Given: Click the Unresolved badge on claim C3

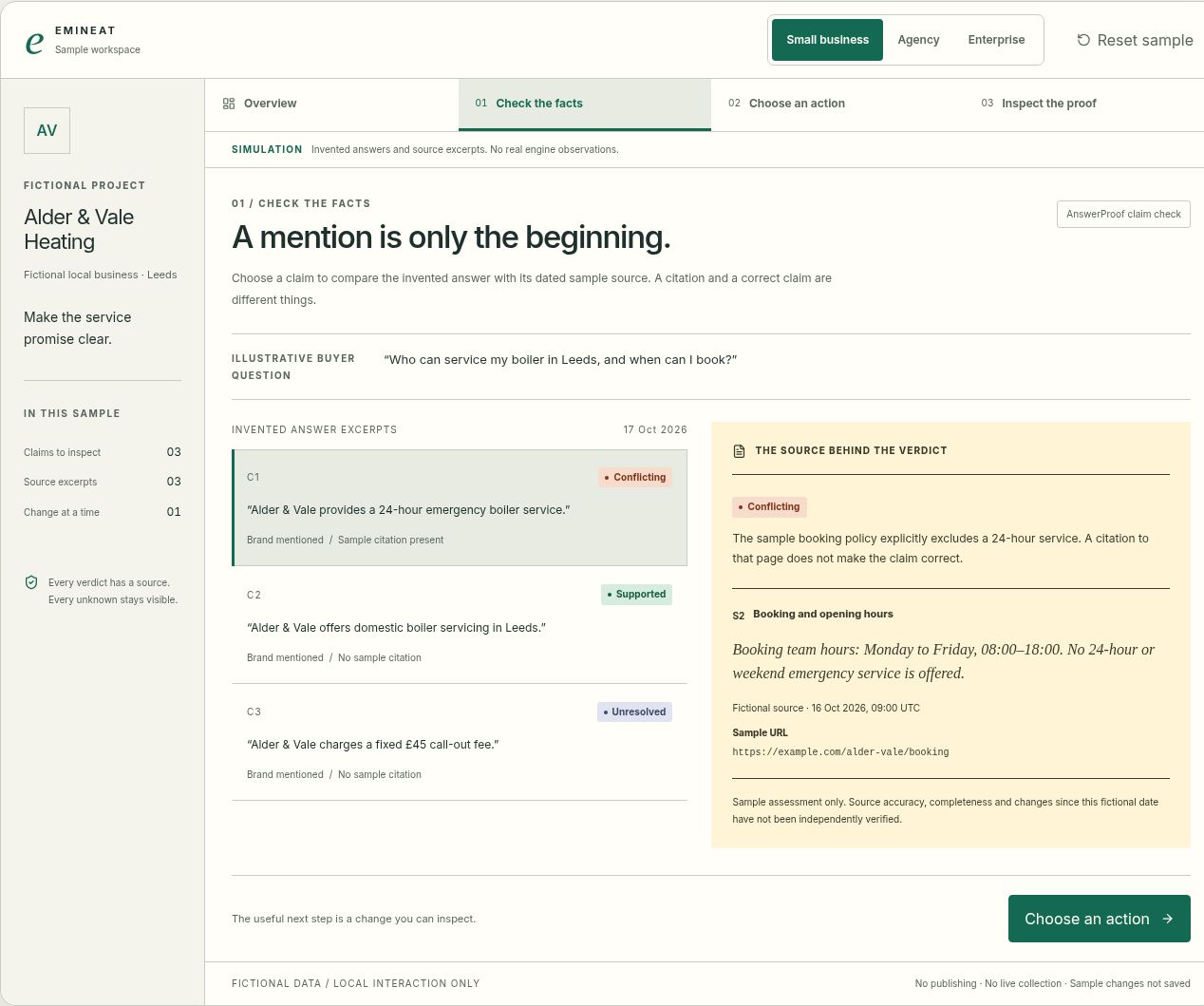Looking at the screenshot, I should 634,712.
